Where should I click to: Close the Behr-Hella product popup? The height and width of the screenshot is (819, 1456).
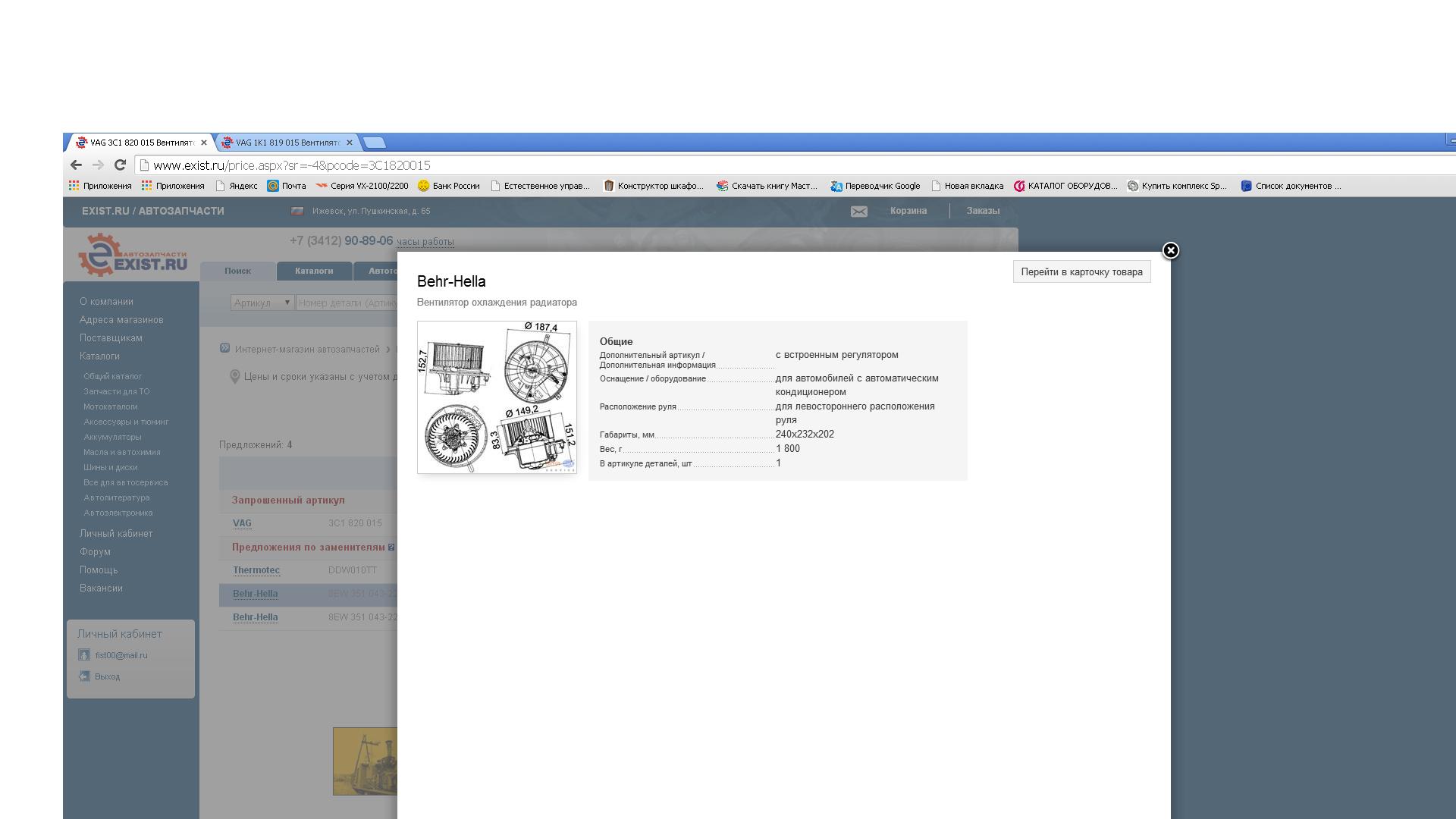click(x=1170, y=250)
